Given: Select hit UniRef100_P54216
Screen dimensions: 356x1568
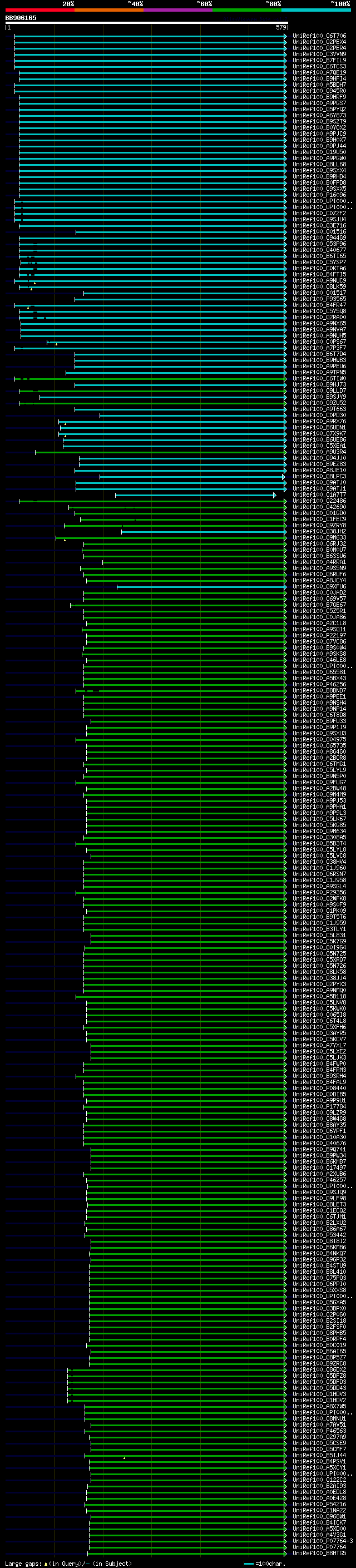Looking at the screenshot, I should tap(319, 1504).
